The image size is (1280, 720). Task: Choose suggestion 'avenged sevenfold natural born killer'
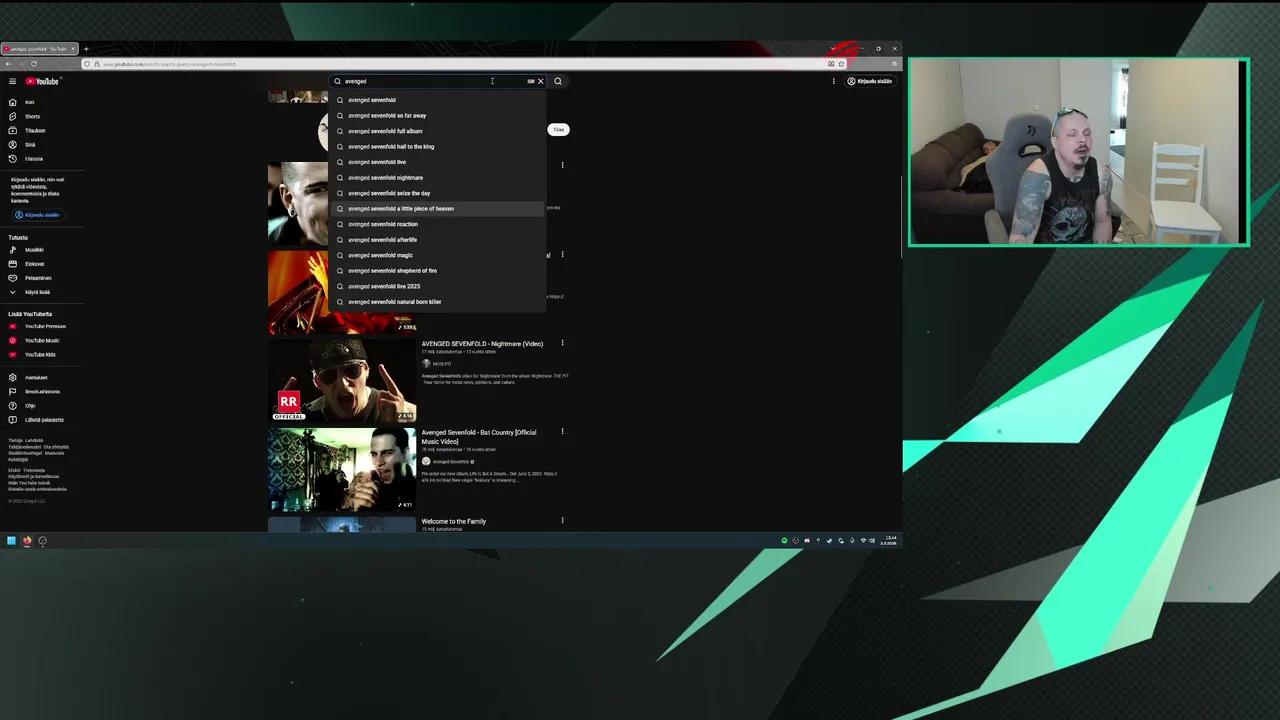(x=437, y=301)
